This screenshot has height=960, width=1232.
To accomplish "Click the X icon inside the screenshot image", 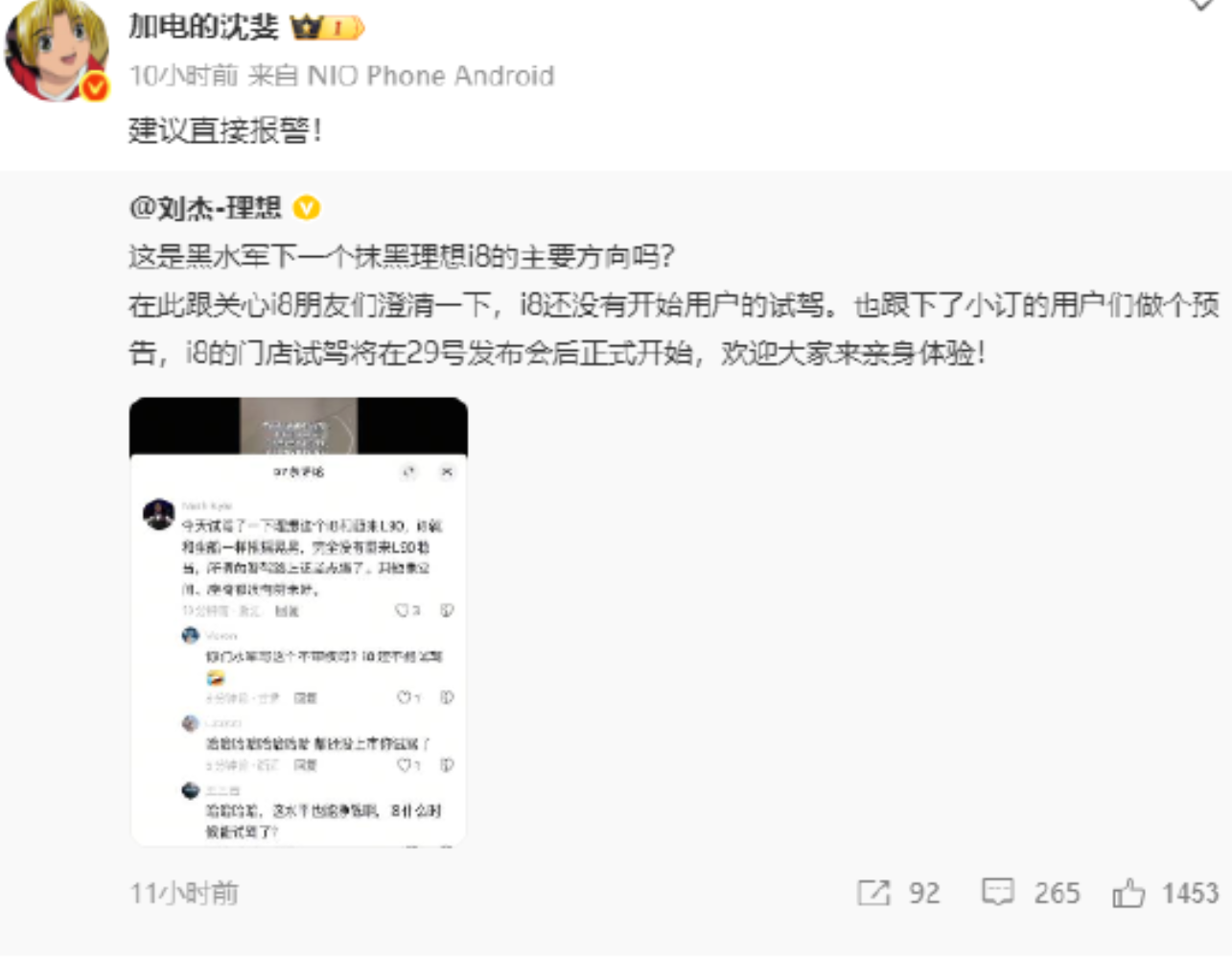I will [x=447, y=472].
